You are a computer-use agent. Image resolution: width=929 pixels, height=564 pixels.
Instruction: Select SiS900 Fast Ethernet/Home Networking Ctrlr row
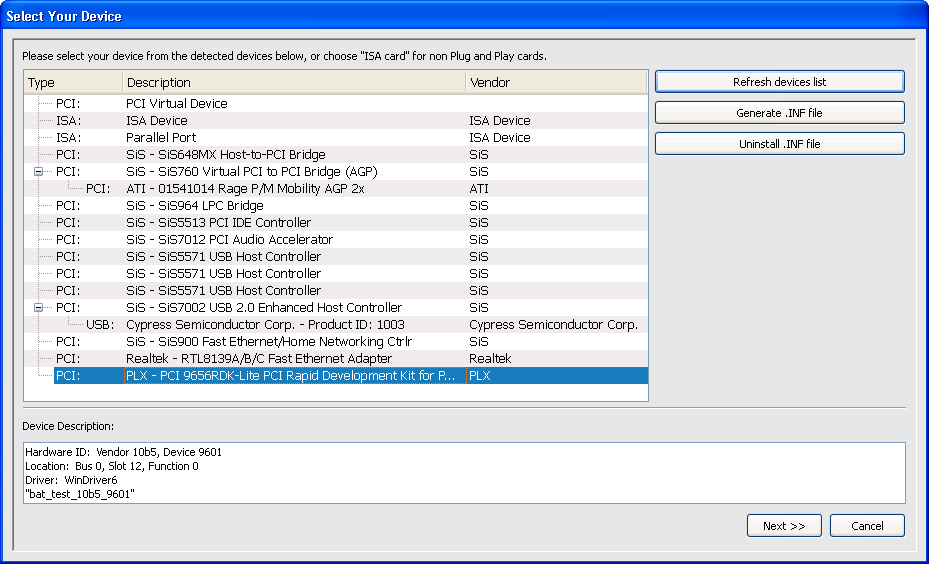point(336,342)
